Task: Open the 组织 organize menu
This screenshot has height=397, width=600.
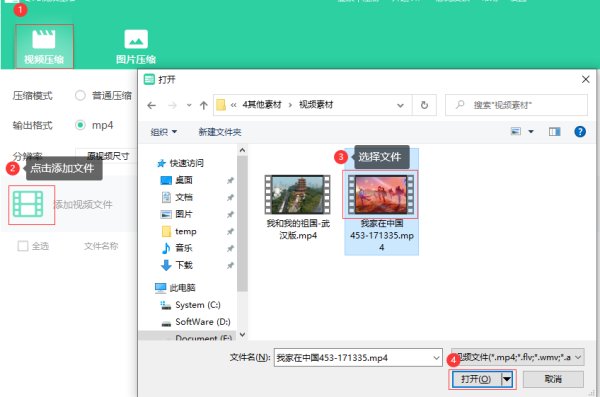Action: (x=164, y=132)
